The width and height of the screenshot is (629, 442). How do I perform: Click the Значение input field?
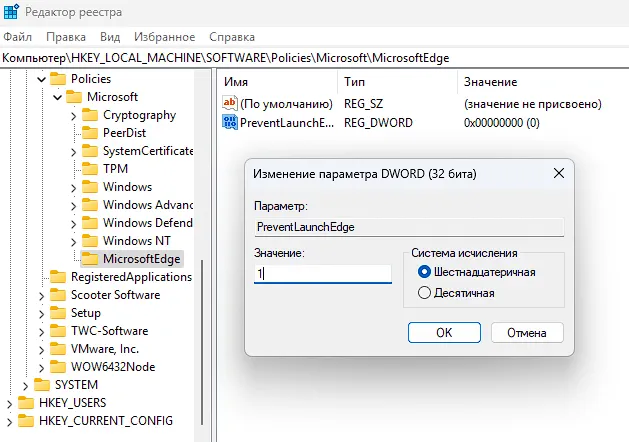pos(323,274)
